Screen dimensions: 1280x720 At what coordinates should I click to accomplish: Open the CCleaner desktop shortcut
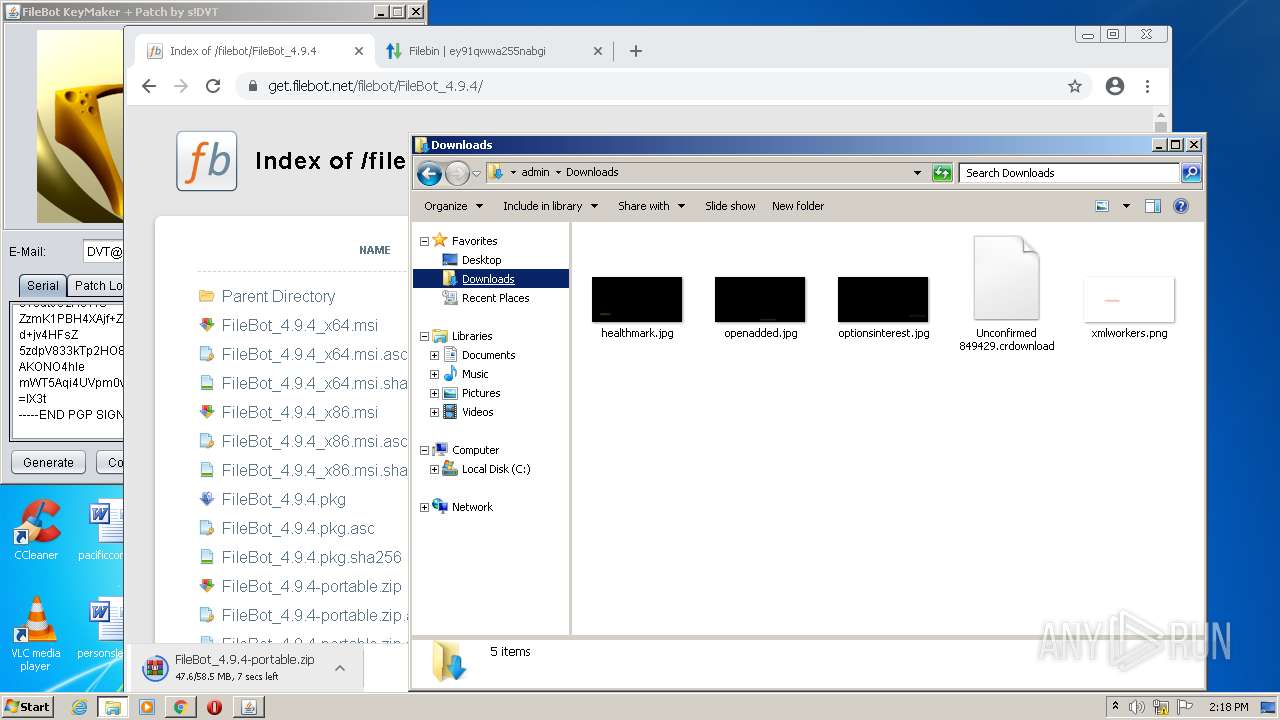tap(36, 530)
